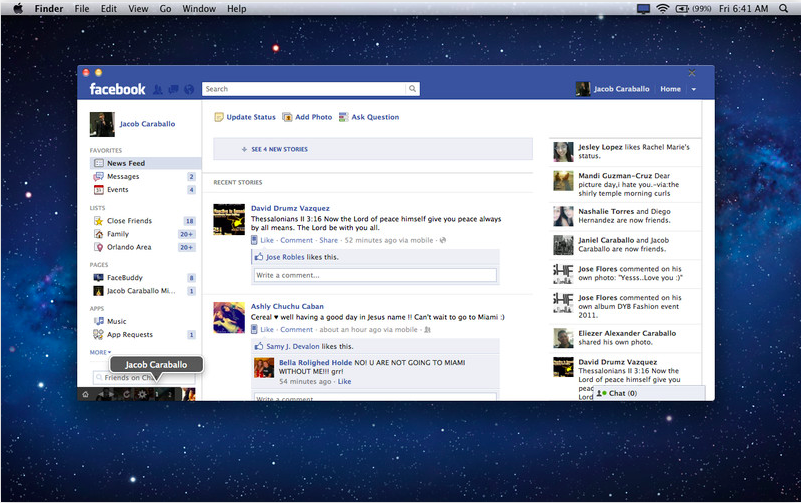Open Close Friends list
Screen dimensions: 801x503
point(129,221)
